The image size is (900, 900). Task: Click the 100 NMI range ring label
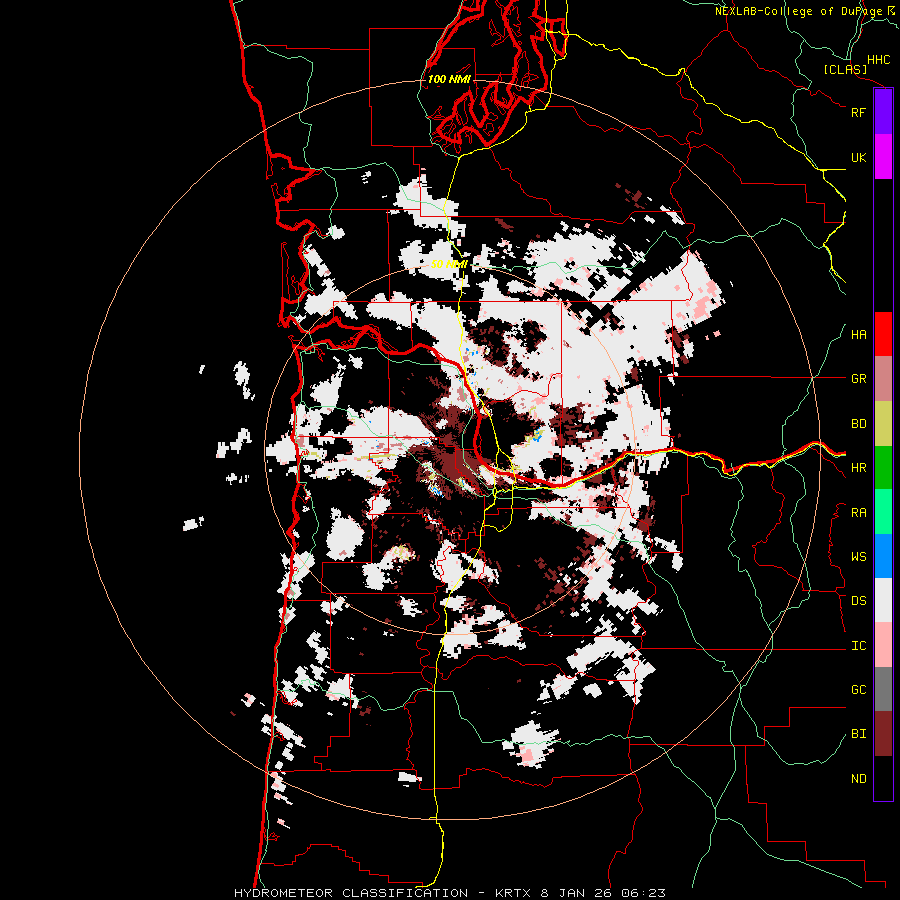pos(449,79)
